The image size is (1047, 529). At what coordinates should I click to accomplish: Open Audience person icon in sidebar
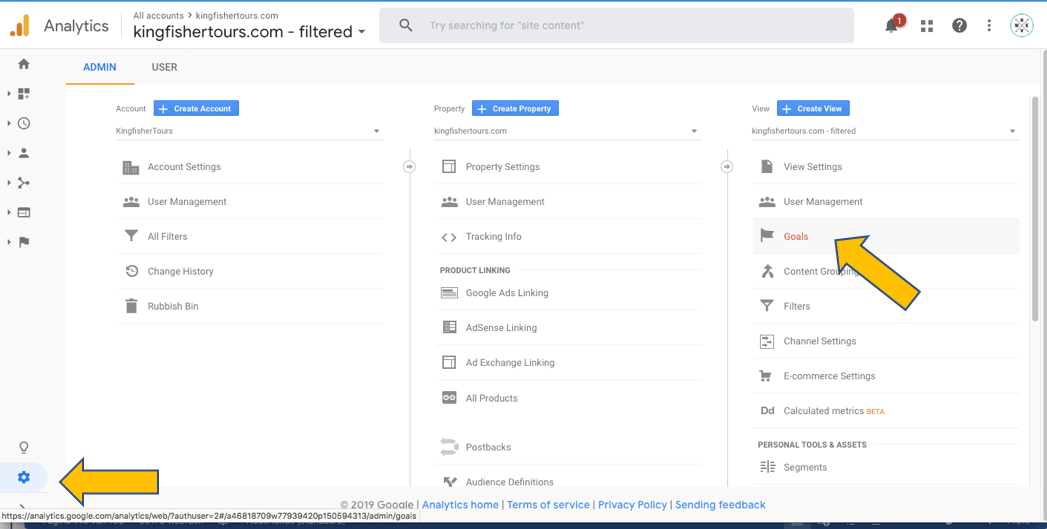click(x=24, y=153)
